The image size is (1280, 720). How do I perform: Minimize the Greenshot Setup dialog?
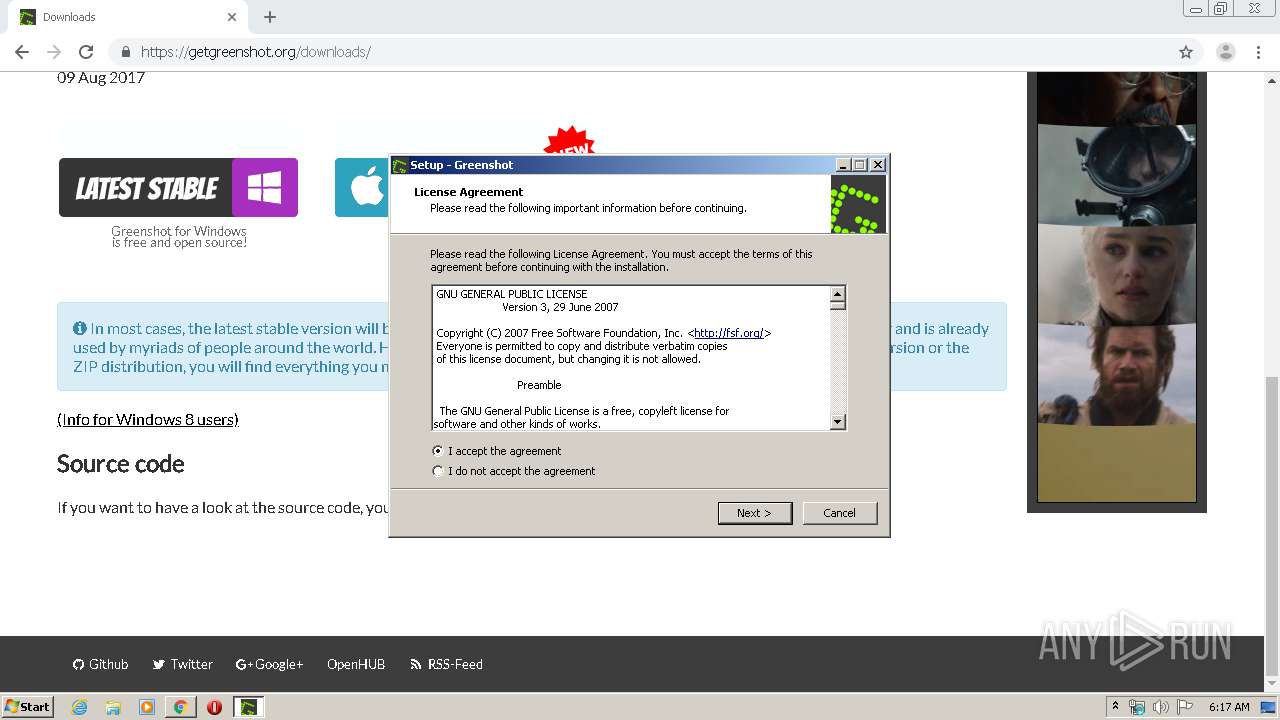point(843,165)
